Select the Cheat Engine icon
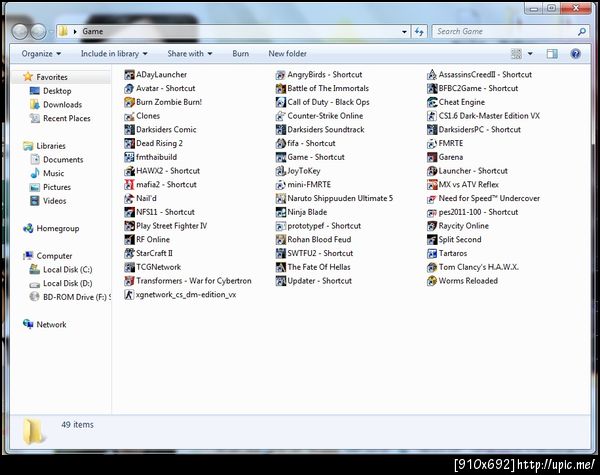Image resolution: width=600 pixels, height=475 pixels. tap(432, 102)
